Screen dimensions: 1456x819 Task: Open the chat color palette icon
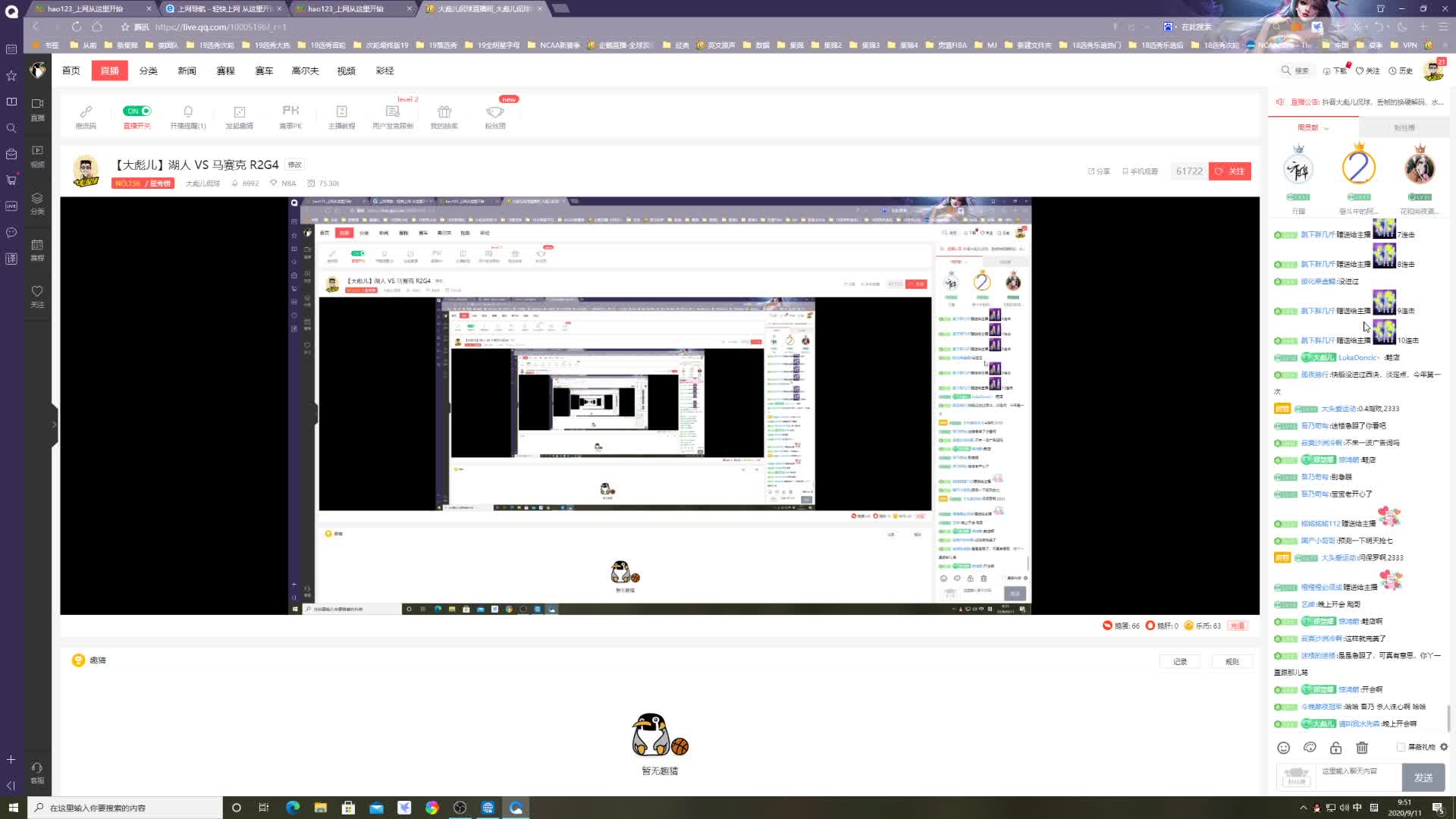point(1310,748)
